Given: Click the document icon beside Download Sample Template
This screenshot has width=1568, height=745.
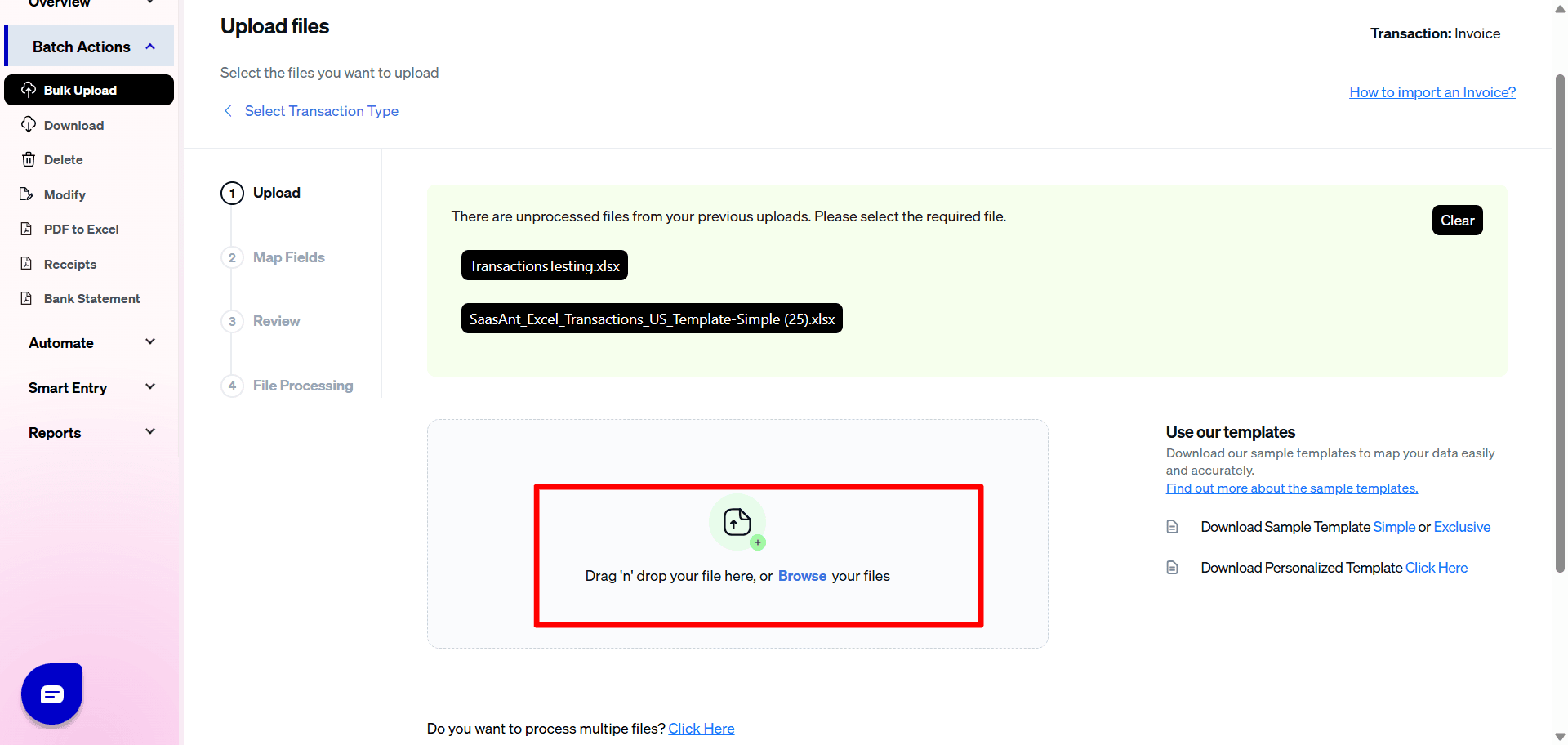Looking at the screenshot, I should (x=1173, y=527).
